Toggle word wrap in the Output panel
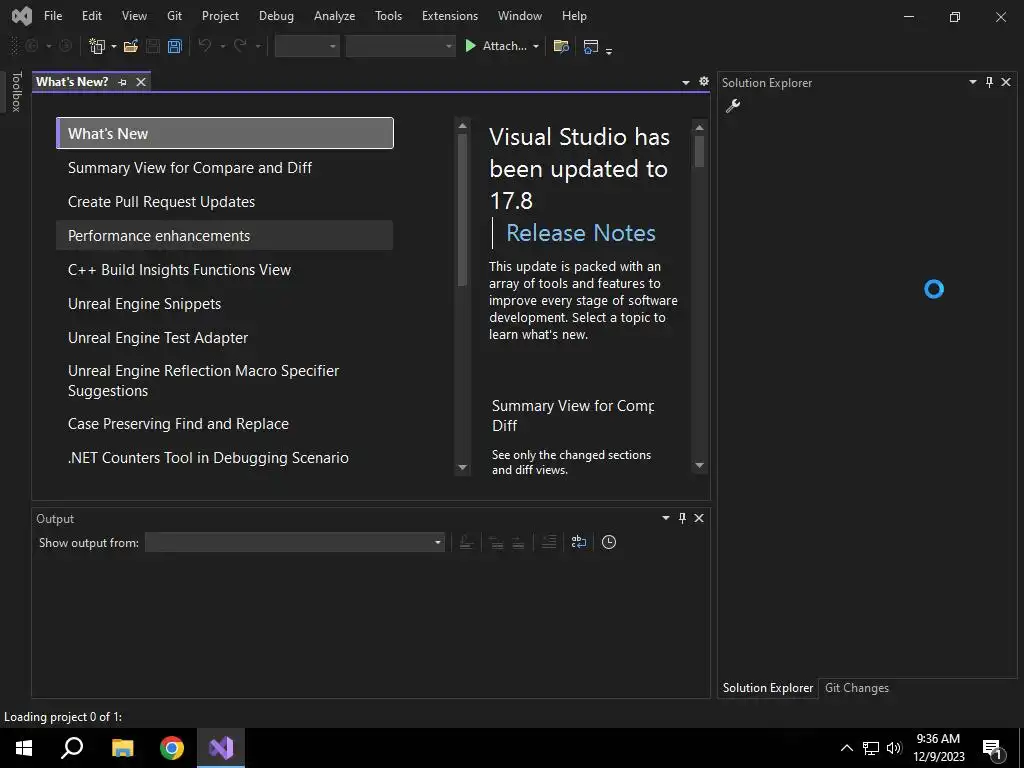 pyautogui.click(x=579, y=542)
